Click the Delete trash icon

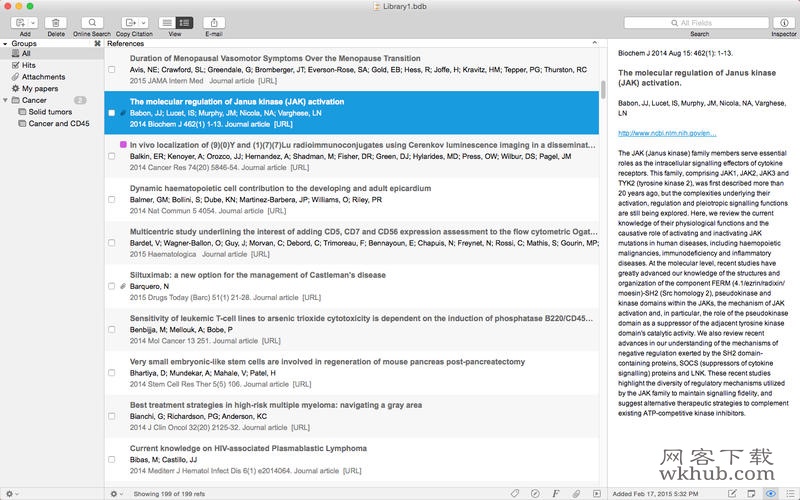pos(56,22)
